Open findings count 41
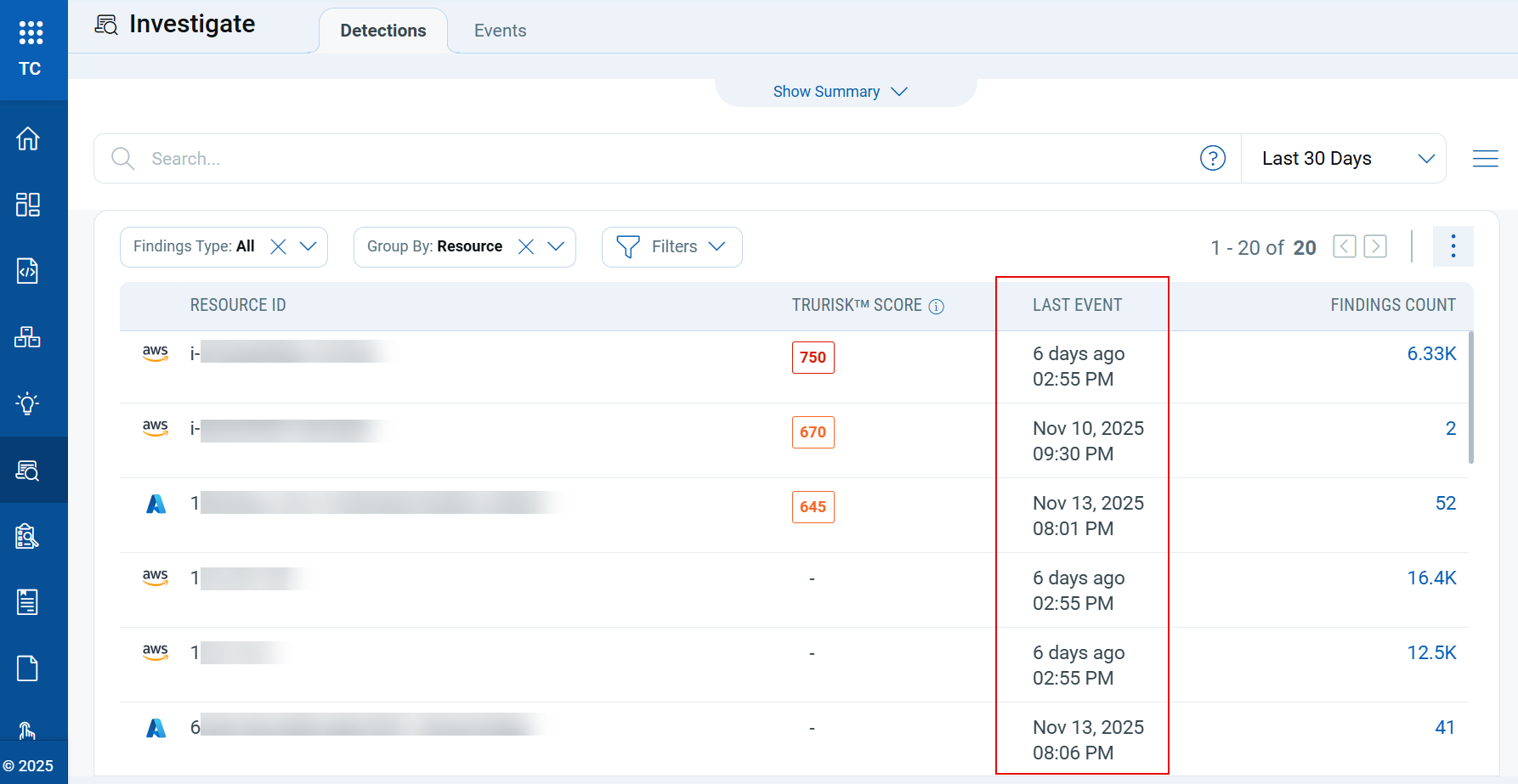The image size is (1518, 784). [x=1445, y=727]
